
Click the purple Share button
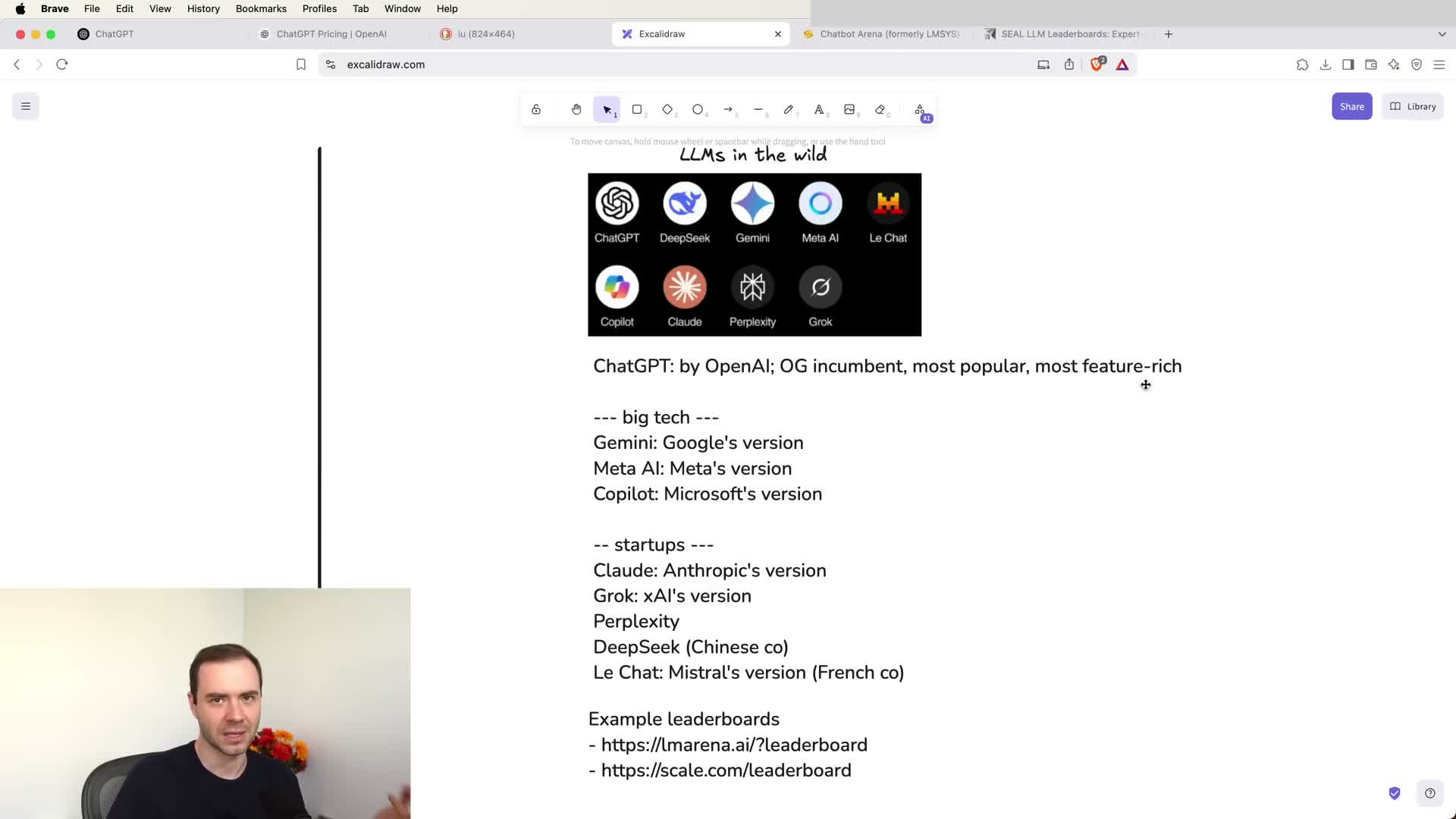click(x=1351, y=106)
